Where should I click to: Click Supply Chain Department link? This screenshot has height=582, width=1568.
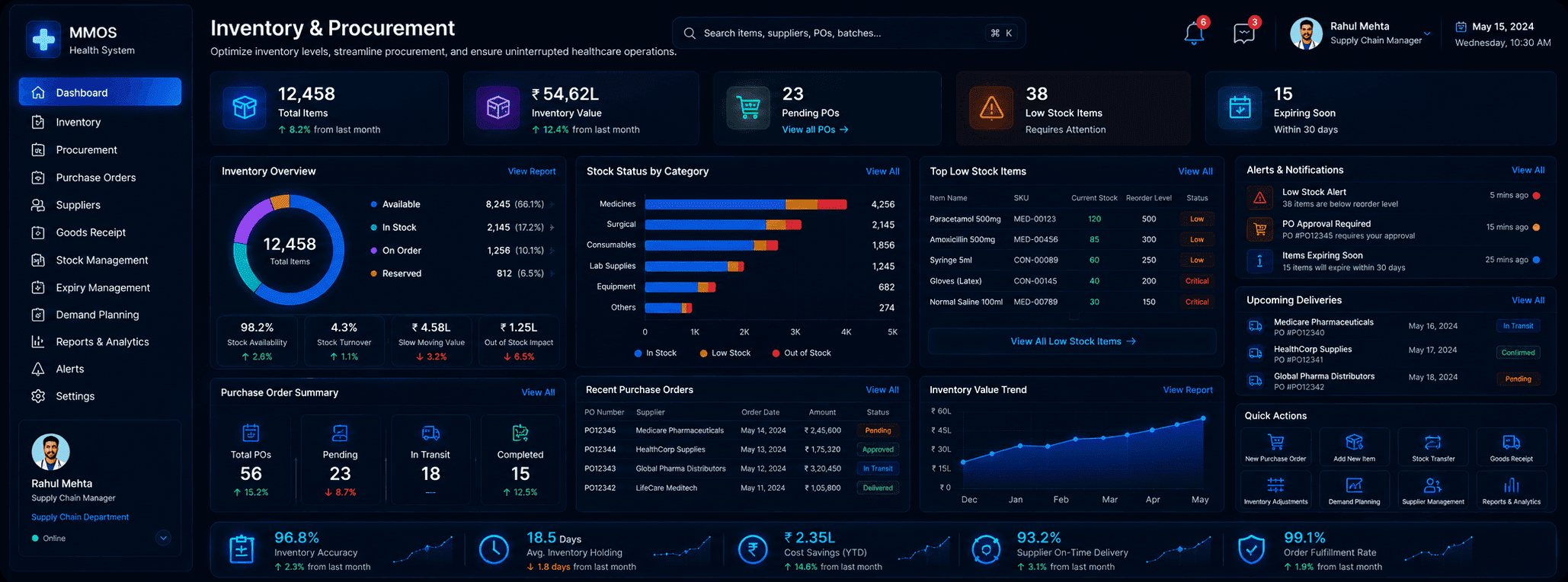[x=80, y=516]
